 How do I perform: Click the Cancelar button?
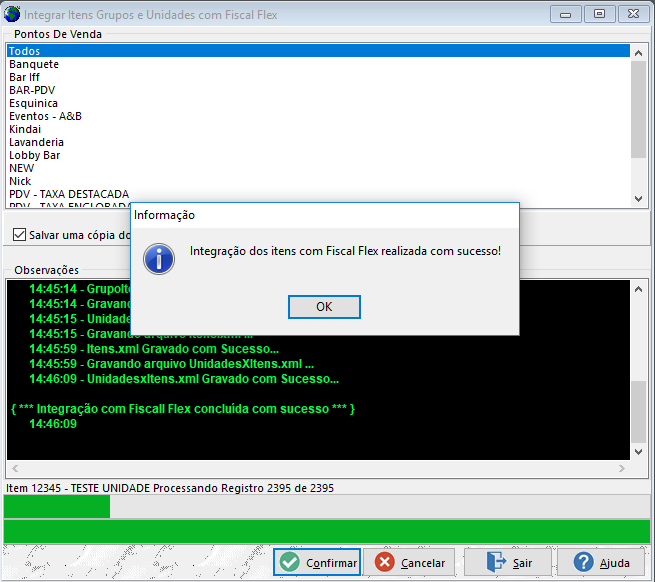tap(409, 562)
